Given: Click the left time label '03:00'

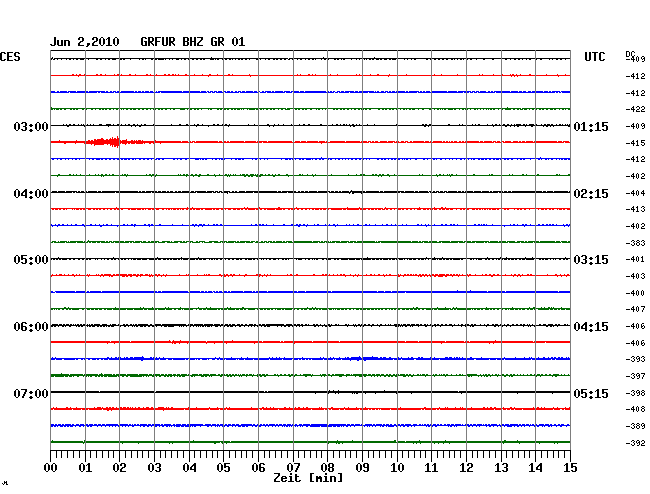Looking at the screenshot, I should [x=31, y=126].
